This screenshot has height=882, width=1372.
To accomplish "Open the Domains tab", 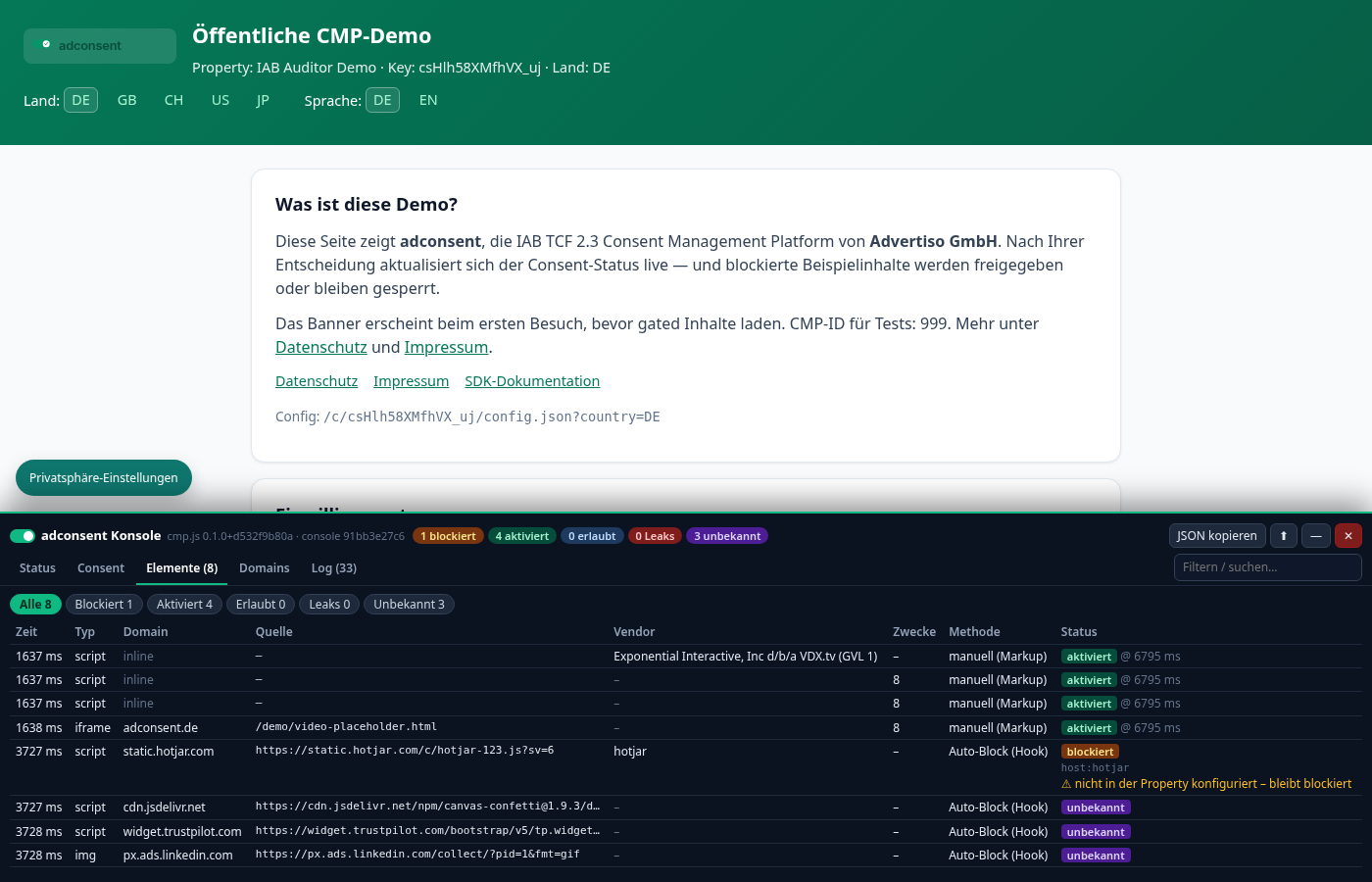I will 265,568.
